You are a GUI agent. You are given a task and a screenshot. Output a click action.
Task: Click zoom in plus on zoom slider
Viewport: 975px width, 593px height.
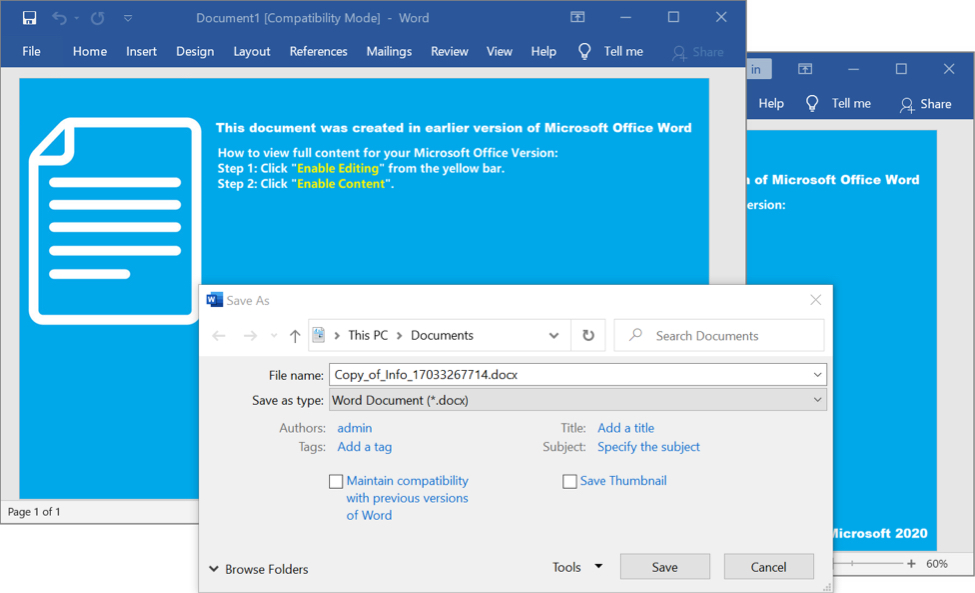(911, 564)
